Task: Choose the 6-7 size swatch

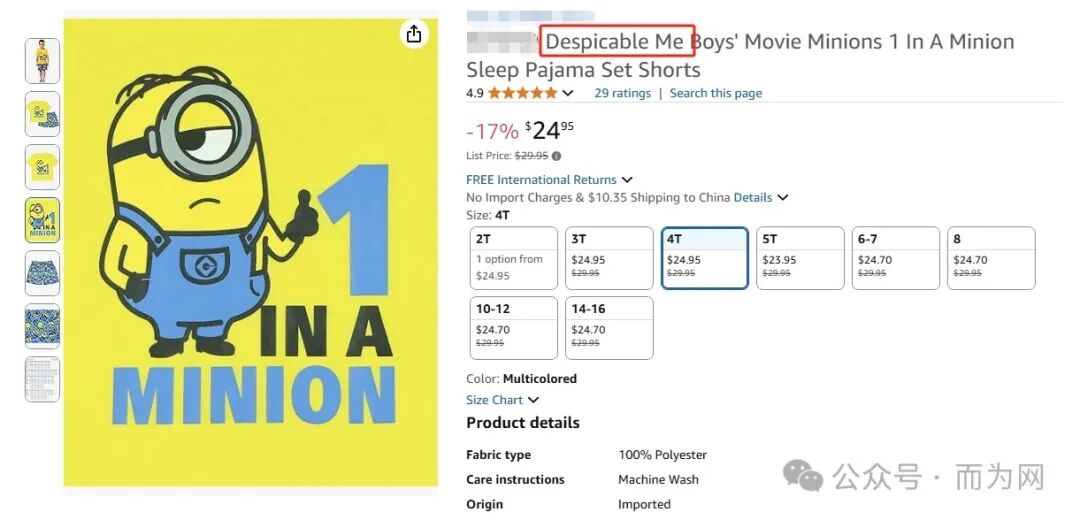Action: pos(895,258)
